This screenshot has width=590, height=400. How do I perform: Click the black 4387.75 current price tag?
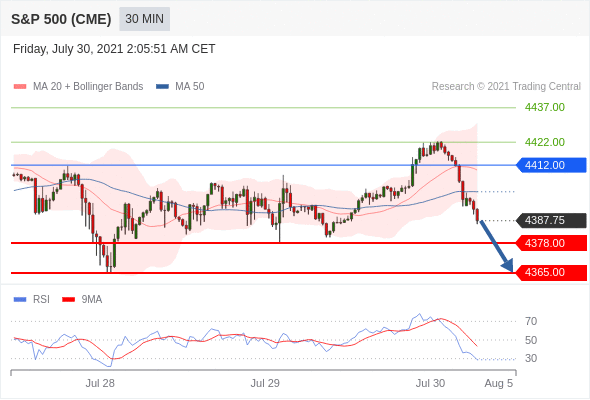(551, 220)
